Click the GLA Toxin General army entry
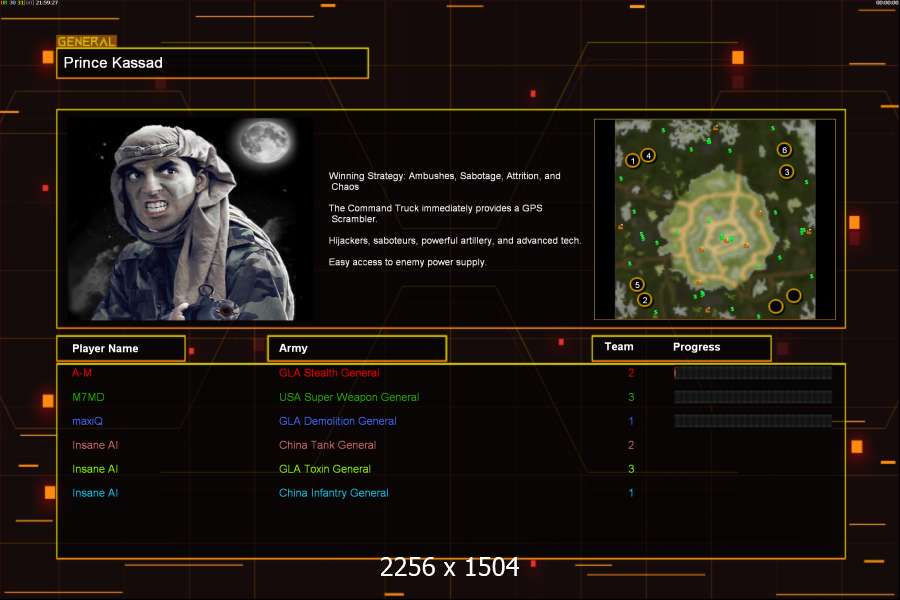 click(325, 469)
